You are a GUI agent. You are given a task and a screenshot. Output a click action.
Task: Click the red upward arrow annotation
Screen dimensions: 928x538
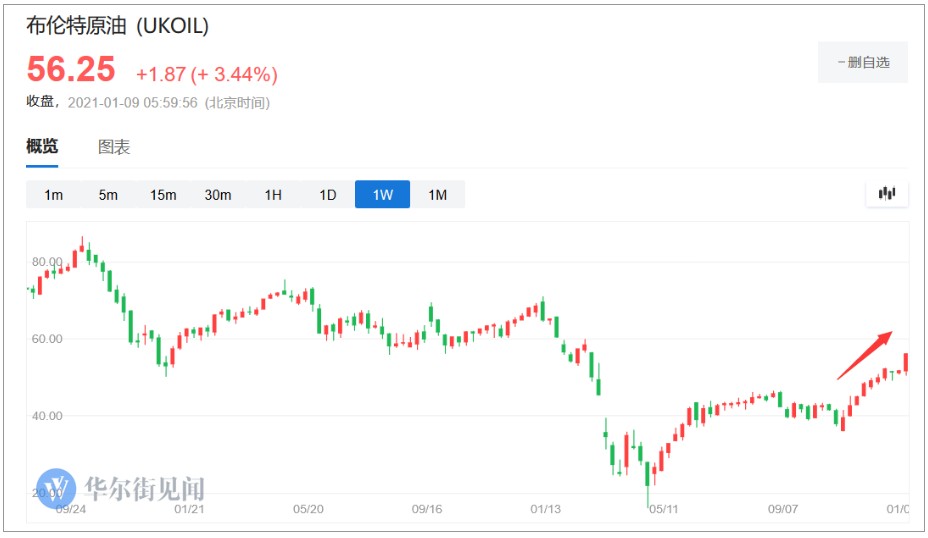tap(863, 356)
